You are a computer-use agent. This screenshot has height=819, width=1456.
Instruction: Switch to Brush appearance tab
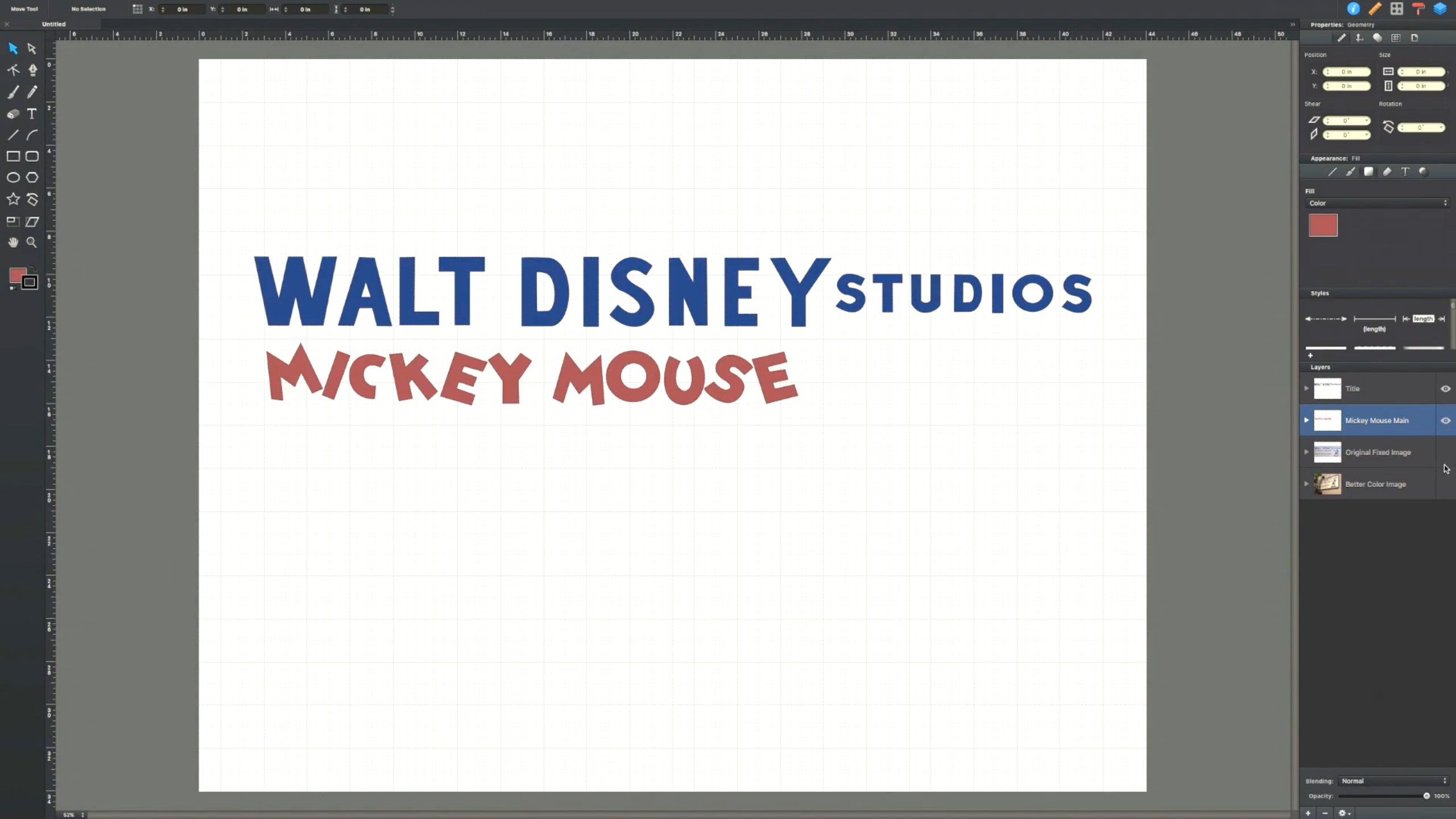coord(1350,171)
